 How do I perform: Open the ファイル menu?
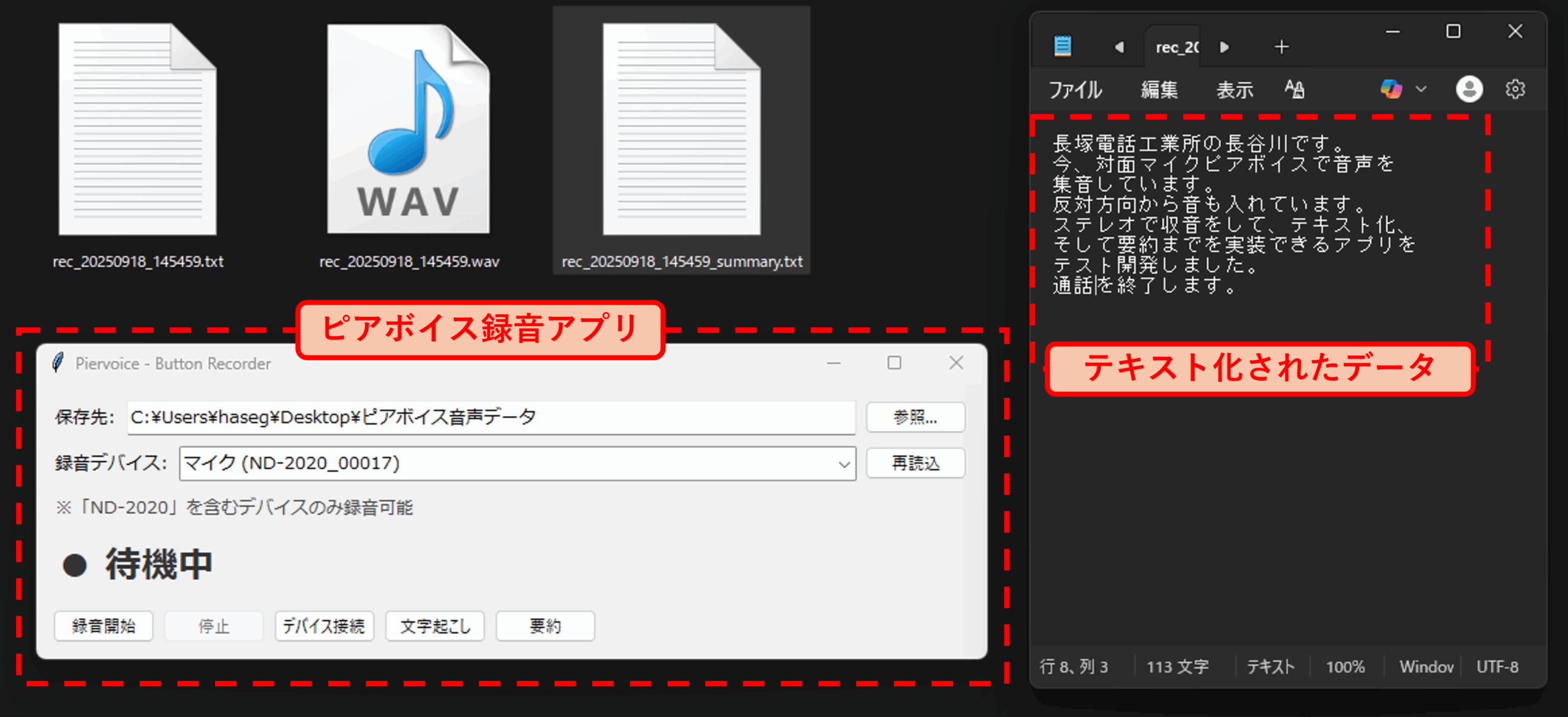[1075, 89]
